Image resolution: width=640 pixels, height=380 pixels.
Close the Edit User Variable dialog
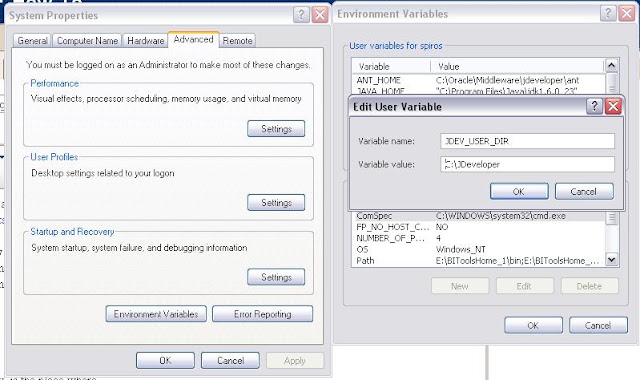[x=613, y=107]
